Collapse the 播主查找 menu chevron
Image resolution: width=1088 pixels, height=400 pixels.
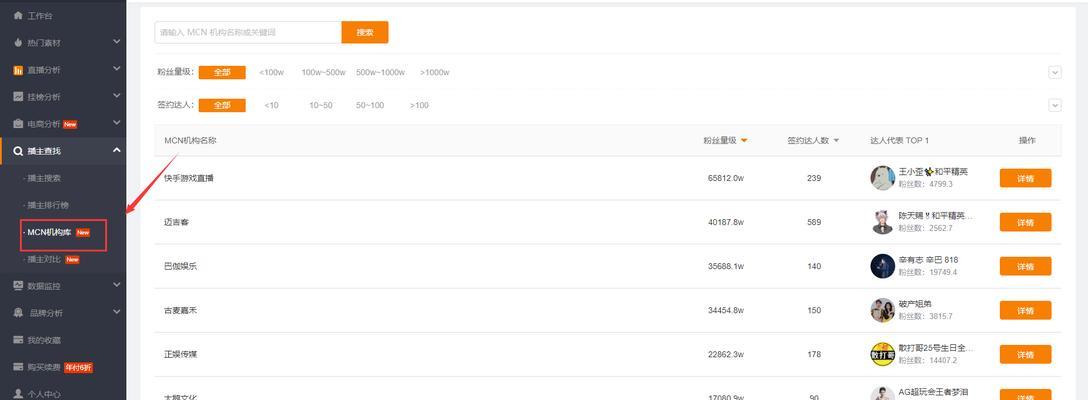117,150
